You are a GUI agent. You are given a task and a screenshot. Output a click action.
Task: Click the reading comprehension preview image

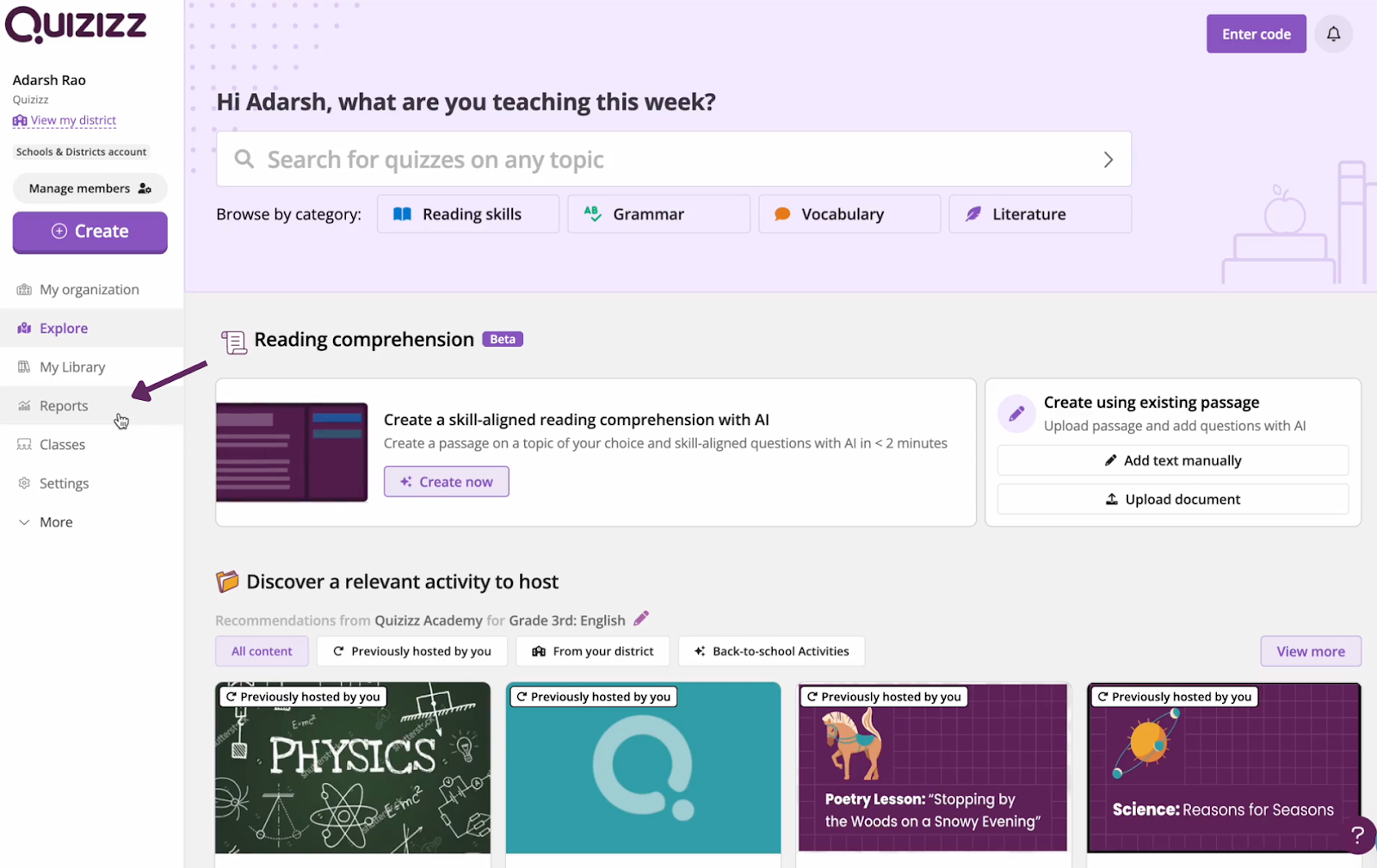tap(292, 452)
